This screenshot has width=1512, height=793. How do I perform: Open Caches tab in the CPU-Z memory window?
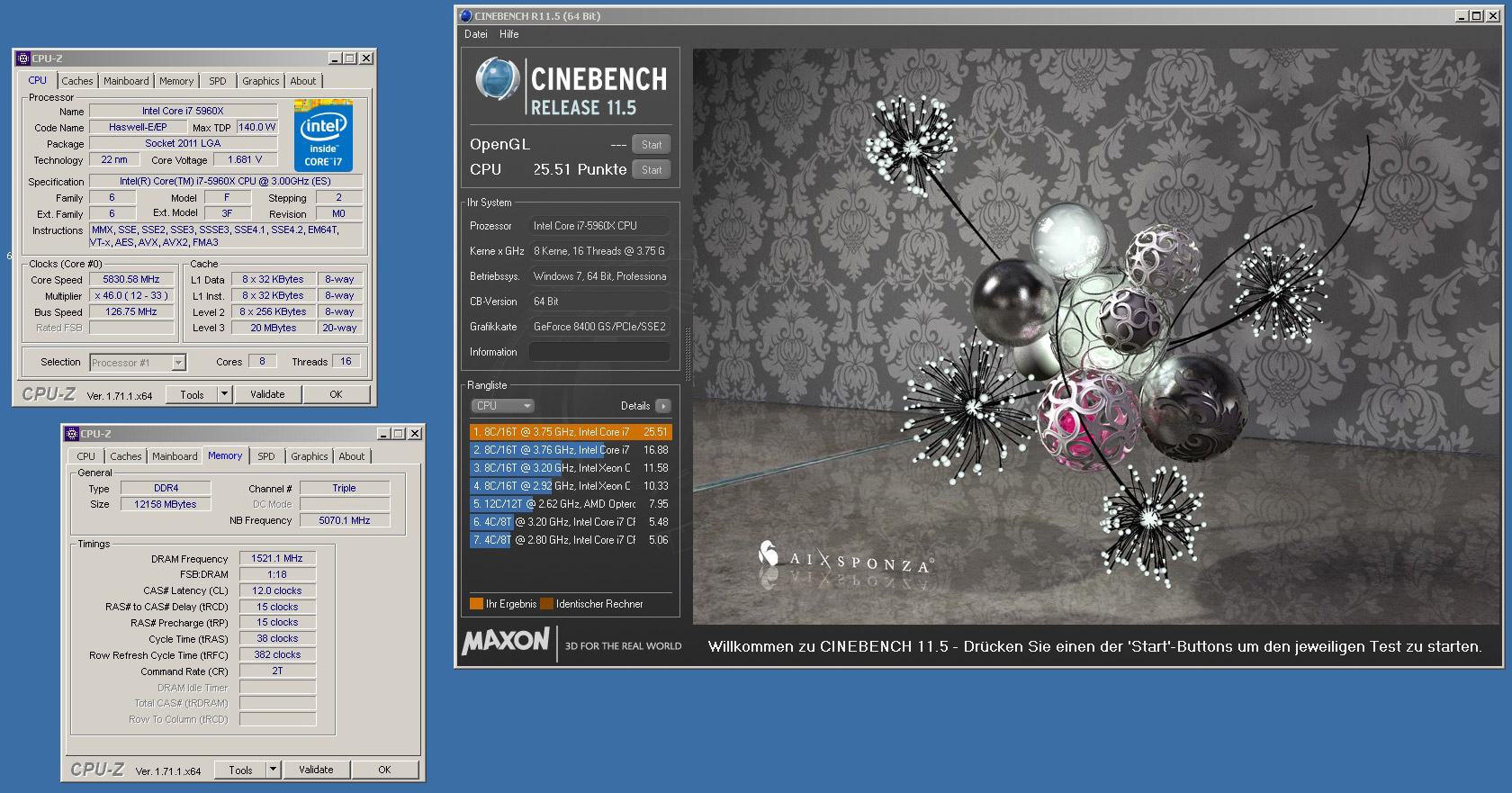(126, 456)
